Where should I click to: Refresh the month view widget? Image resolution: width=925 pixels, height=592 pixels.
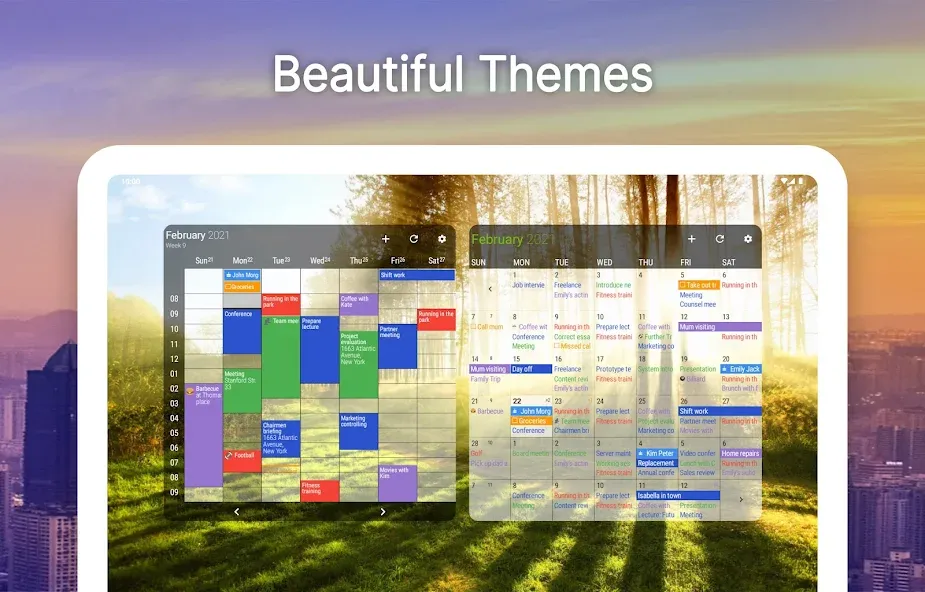pos(720,239)
